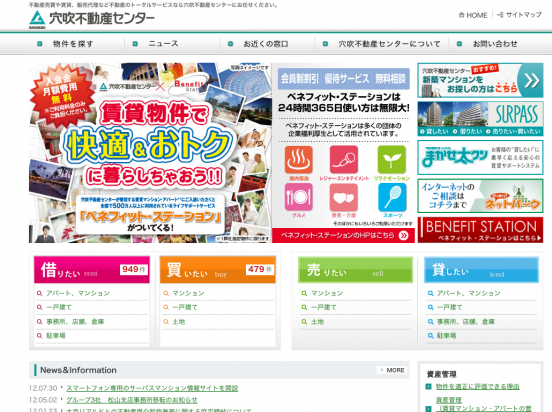Click the tennis racket スポーツ icon
The image size is (552, 412).
[x=392, y=198]
